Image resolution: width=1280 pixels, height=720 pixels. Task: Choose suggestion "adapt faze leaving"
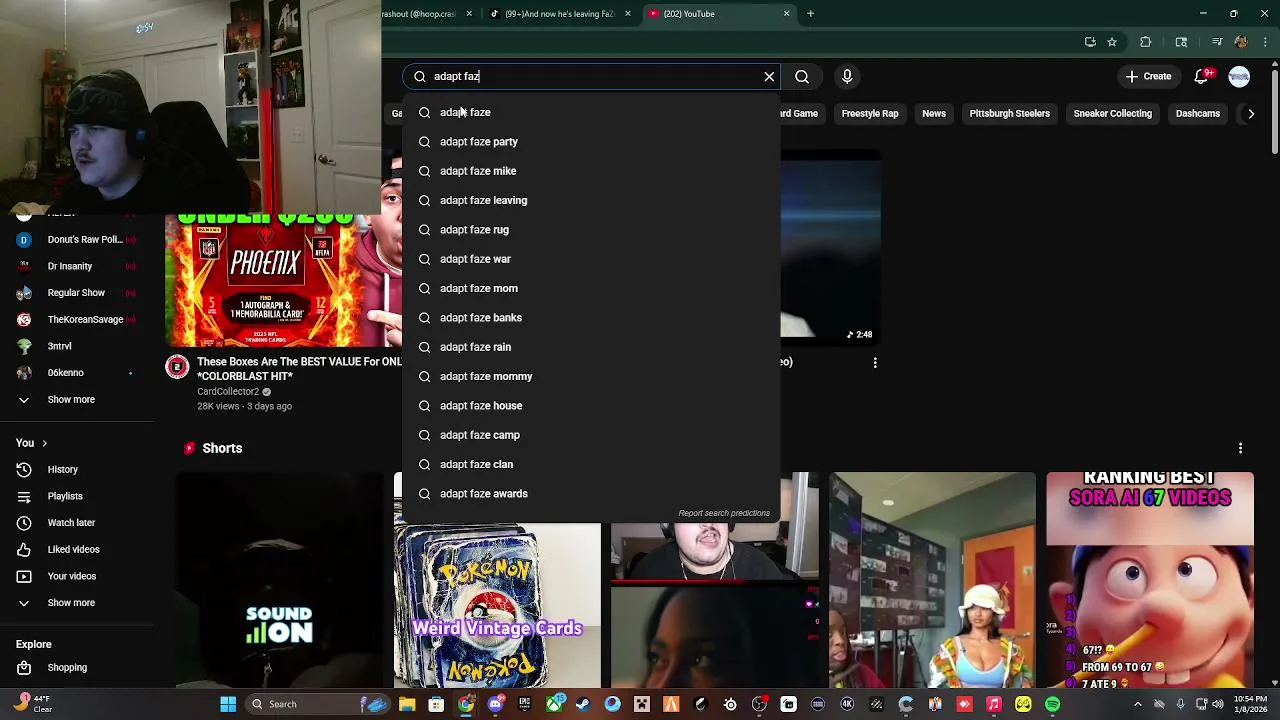591,200
